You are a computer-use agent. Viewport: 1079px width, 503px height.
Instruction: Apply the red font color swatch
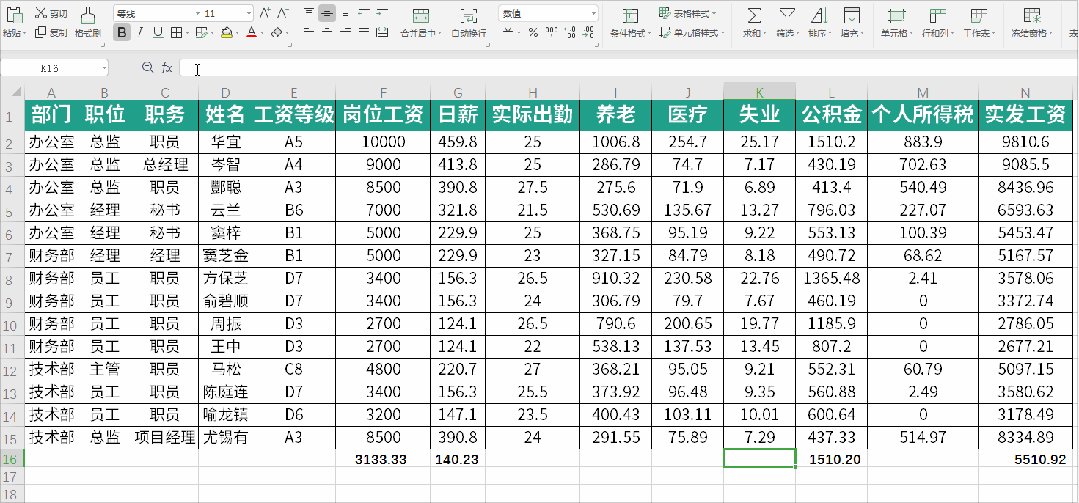(x=252, y=32)
